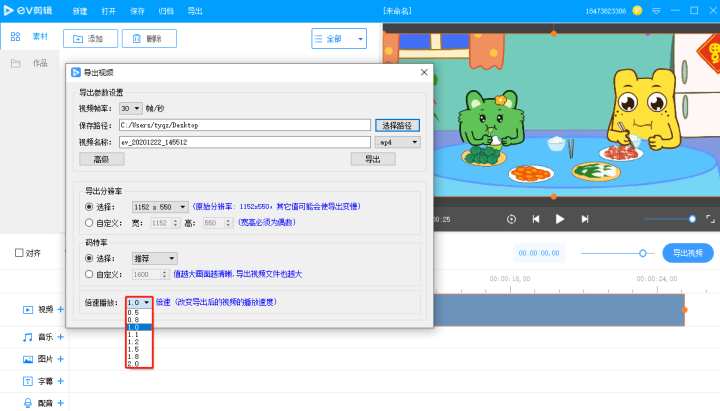Click the 保存 menu item
The image size is (720, 411).
137,11
